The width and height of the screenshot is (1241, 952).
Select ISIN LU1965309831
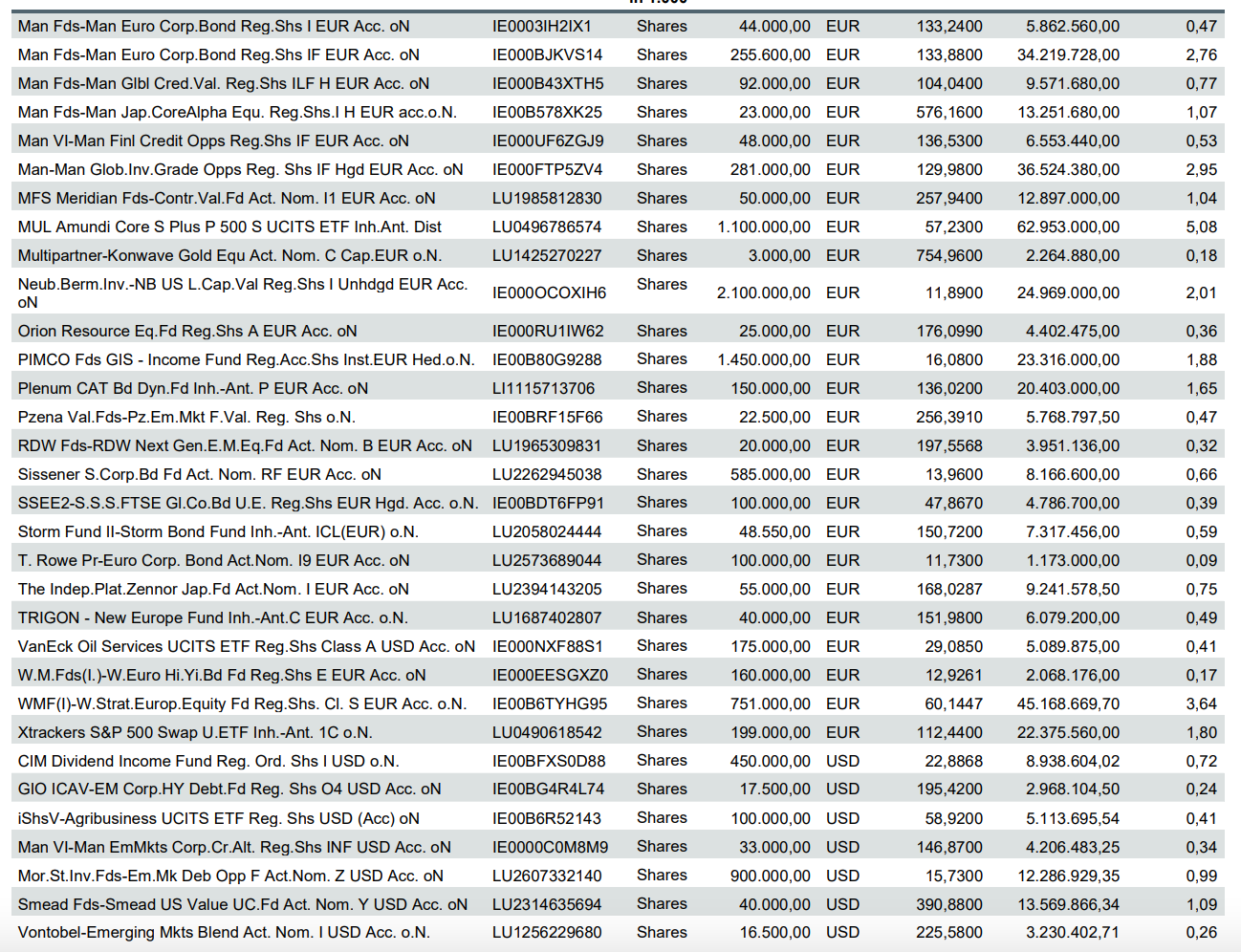click(x=548, y=446)
